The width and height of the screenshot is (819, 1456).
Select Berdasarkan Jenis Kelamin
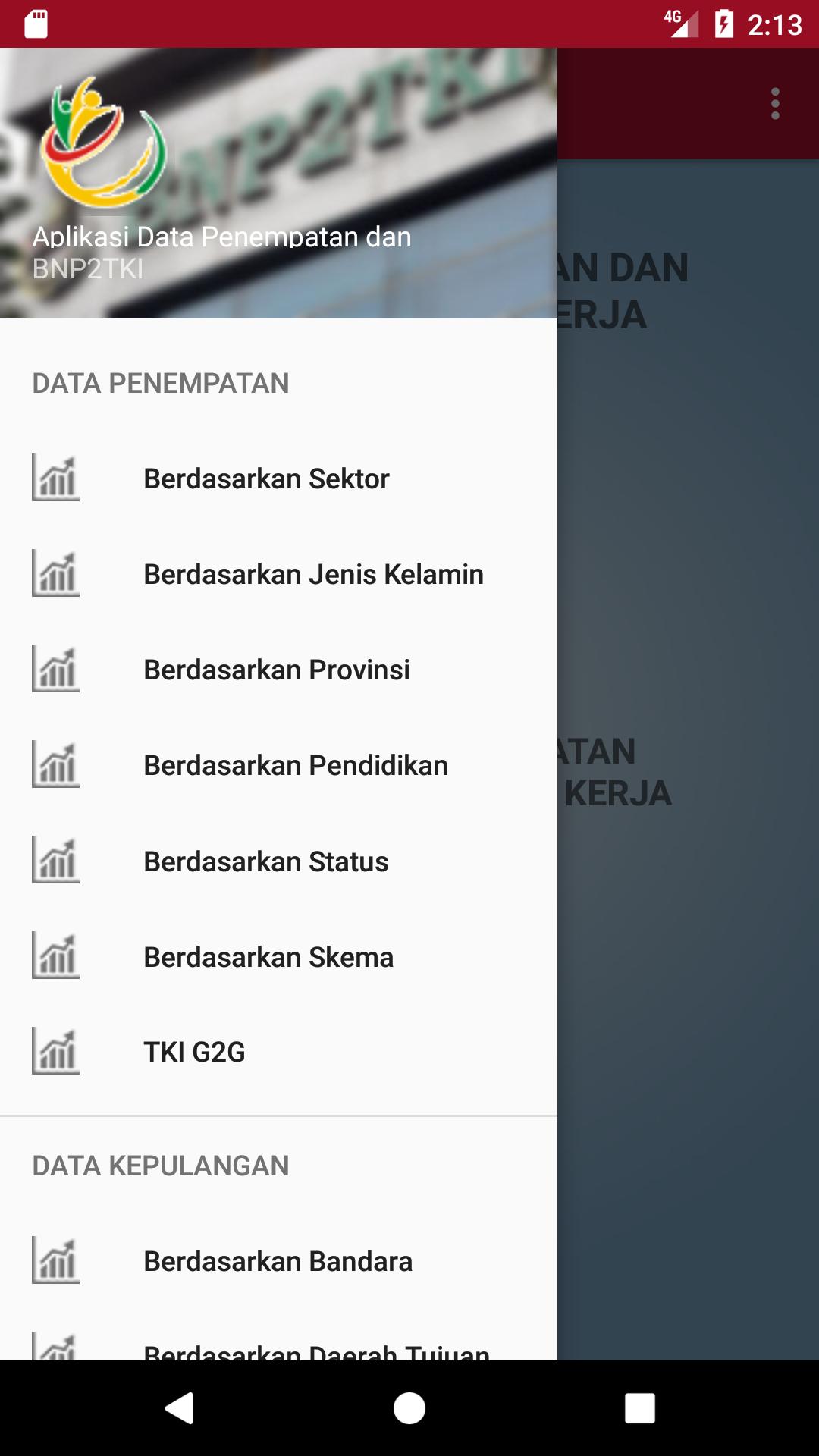tap(313, 575)
